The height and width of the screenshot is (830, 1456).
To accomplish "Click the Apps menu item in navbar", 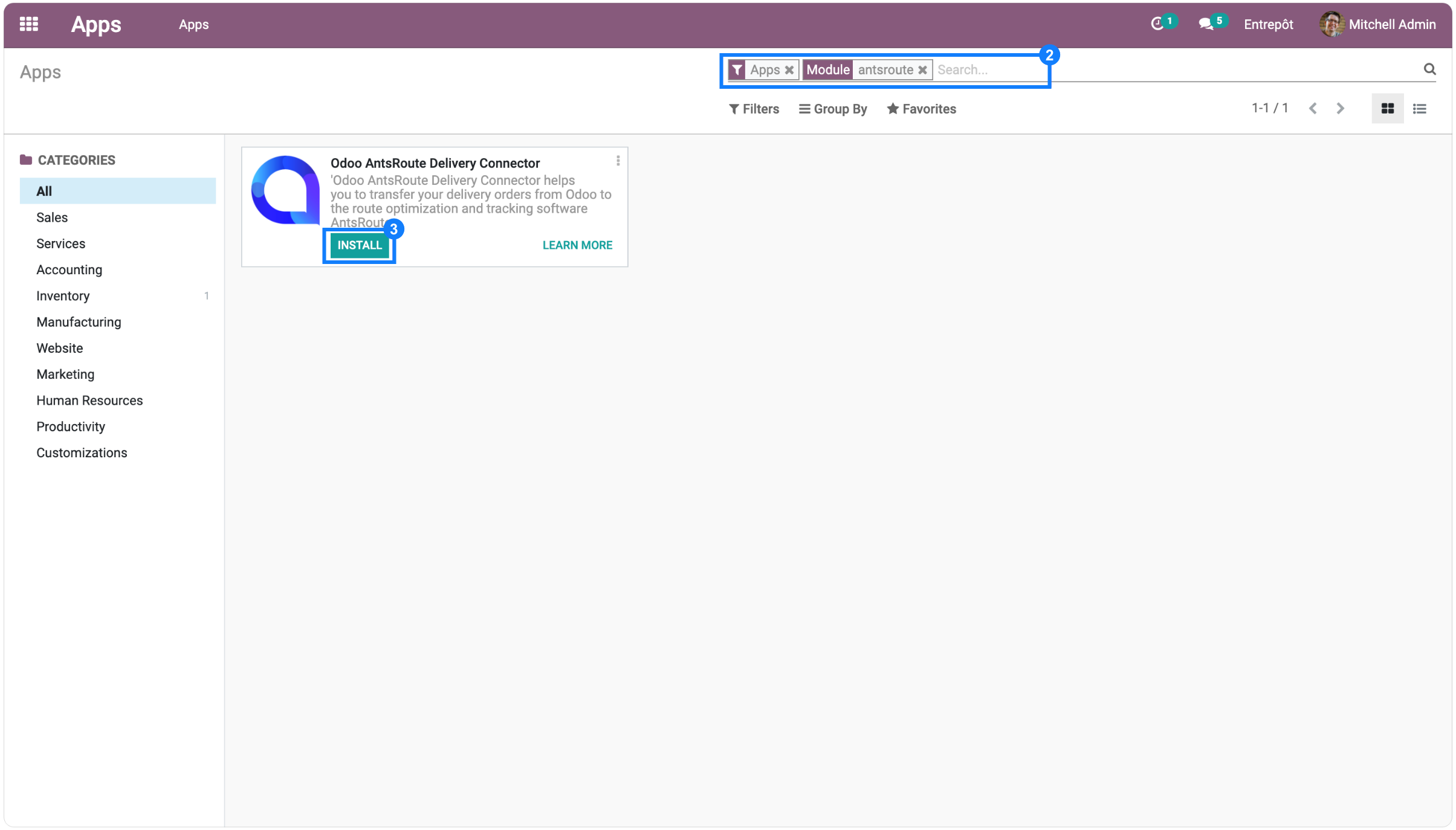I will (x=193, y=24).
